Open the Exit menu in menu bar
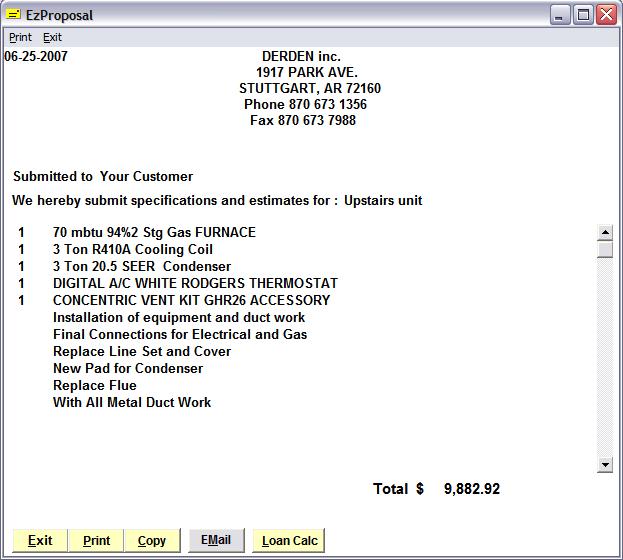 tap(52, 37)
